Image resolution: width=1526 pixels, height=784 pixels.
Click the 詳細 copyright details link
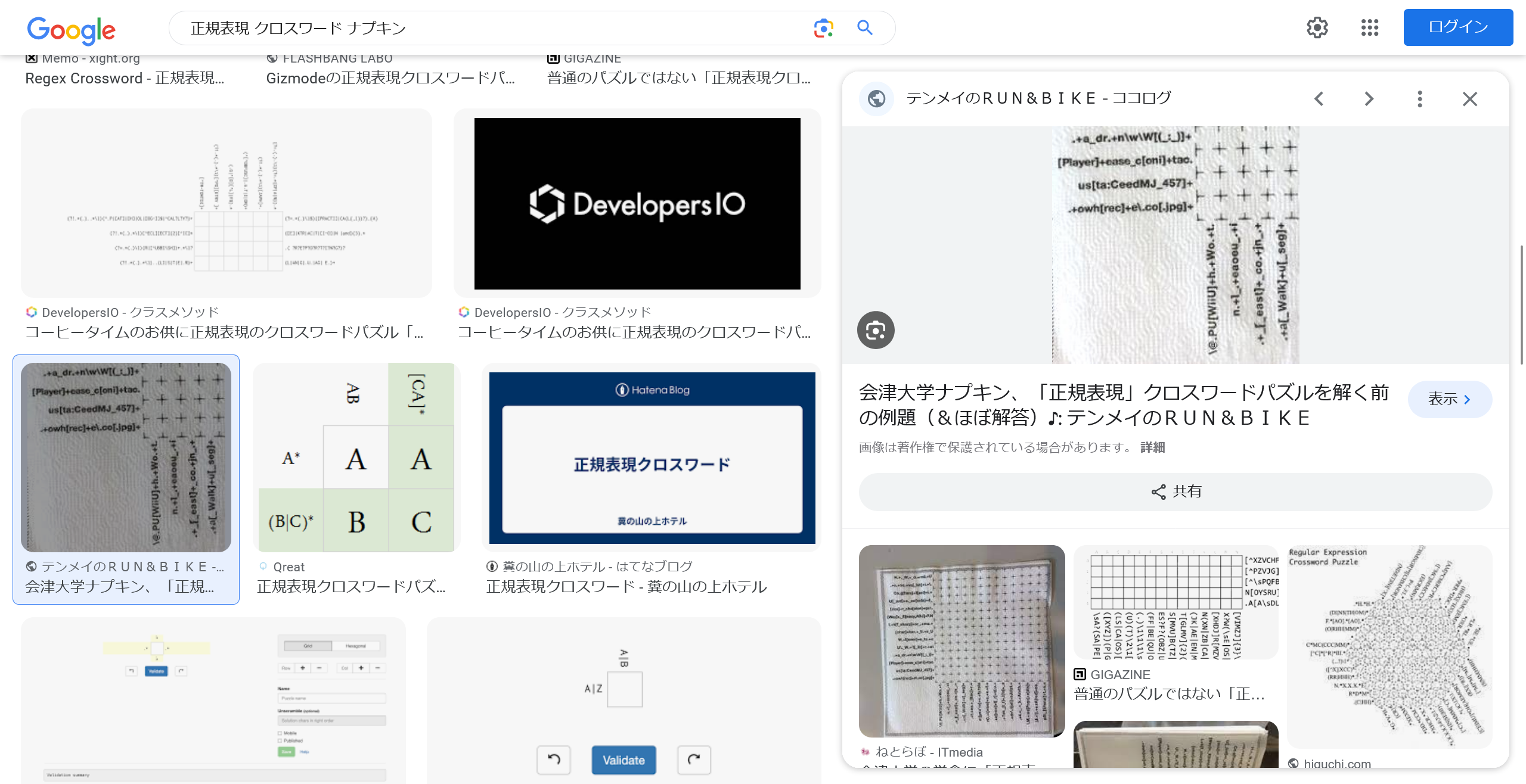pyautogui.click(x=1152, y=447)
